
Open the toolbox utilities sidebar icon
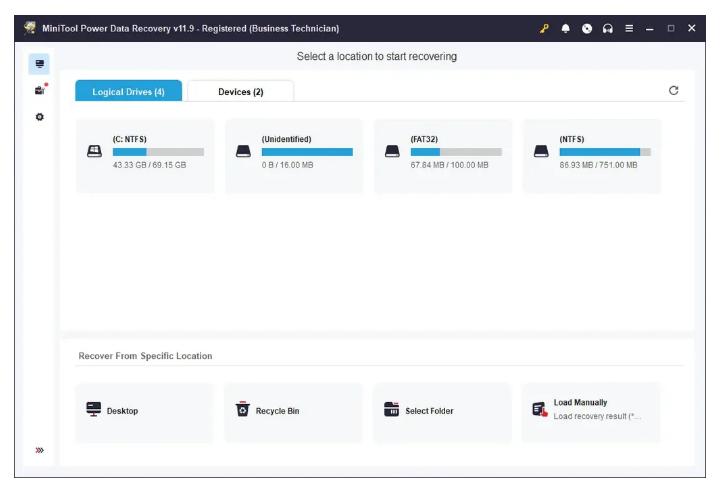point(39,90)
